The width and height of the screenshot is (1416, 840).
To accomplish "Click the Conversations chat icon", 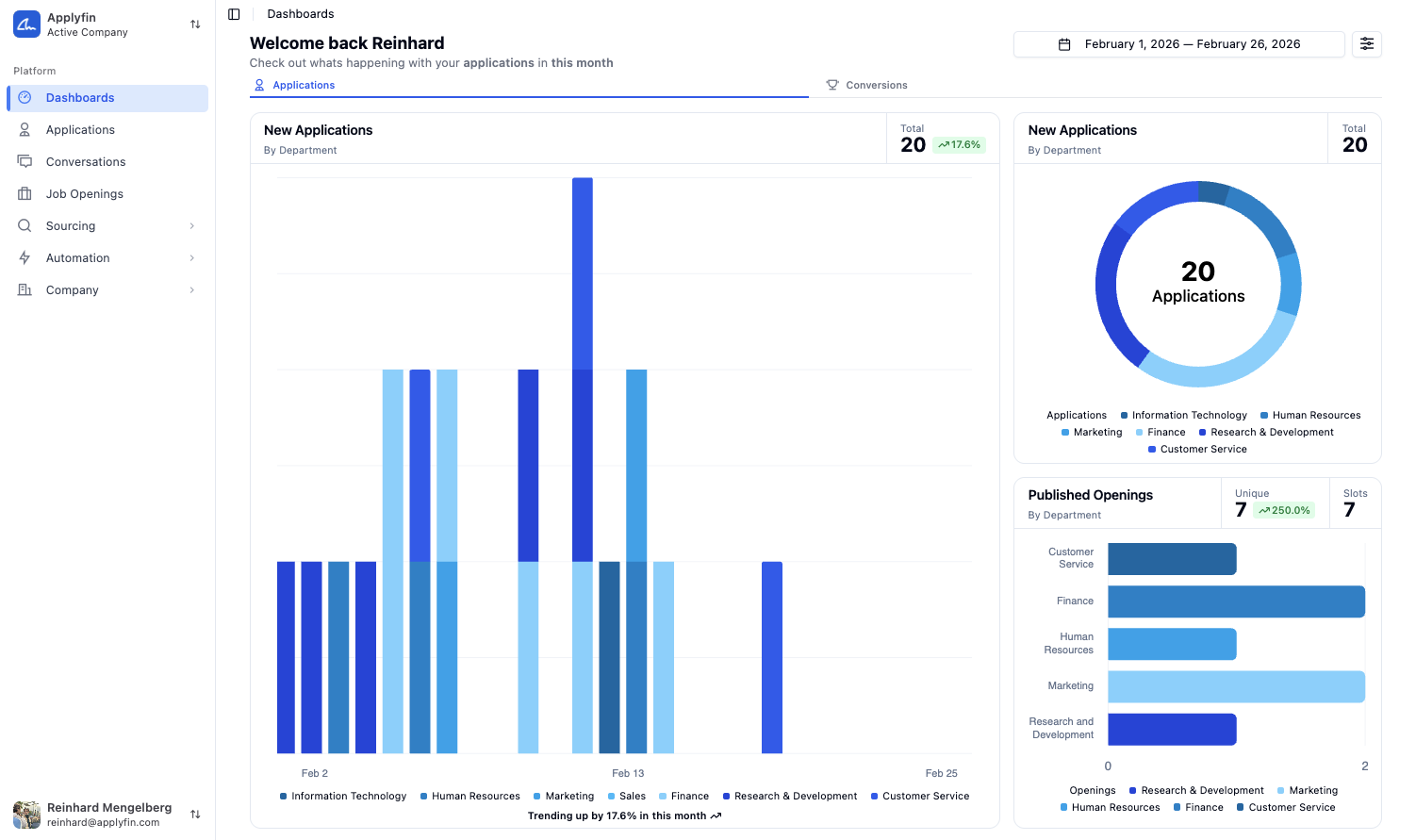I will 25,162.
